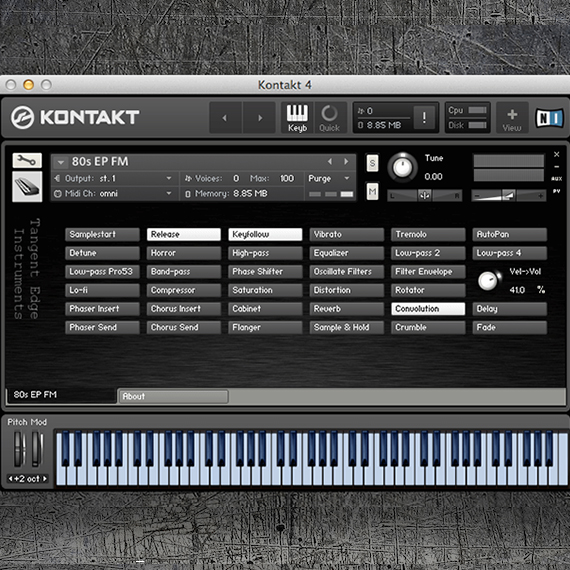Disable the Keyfollow toggle

(265, 234)
